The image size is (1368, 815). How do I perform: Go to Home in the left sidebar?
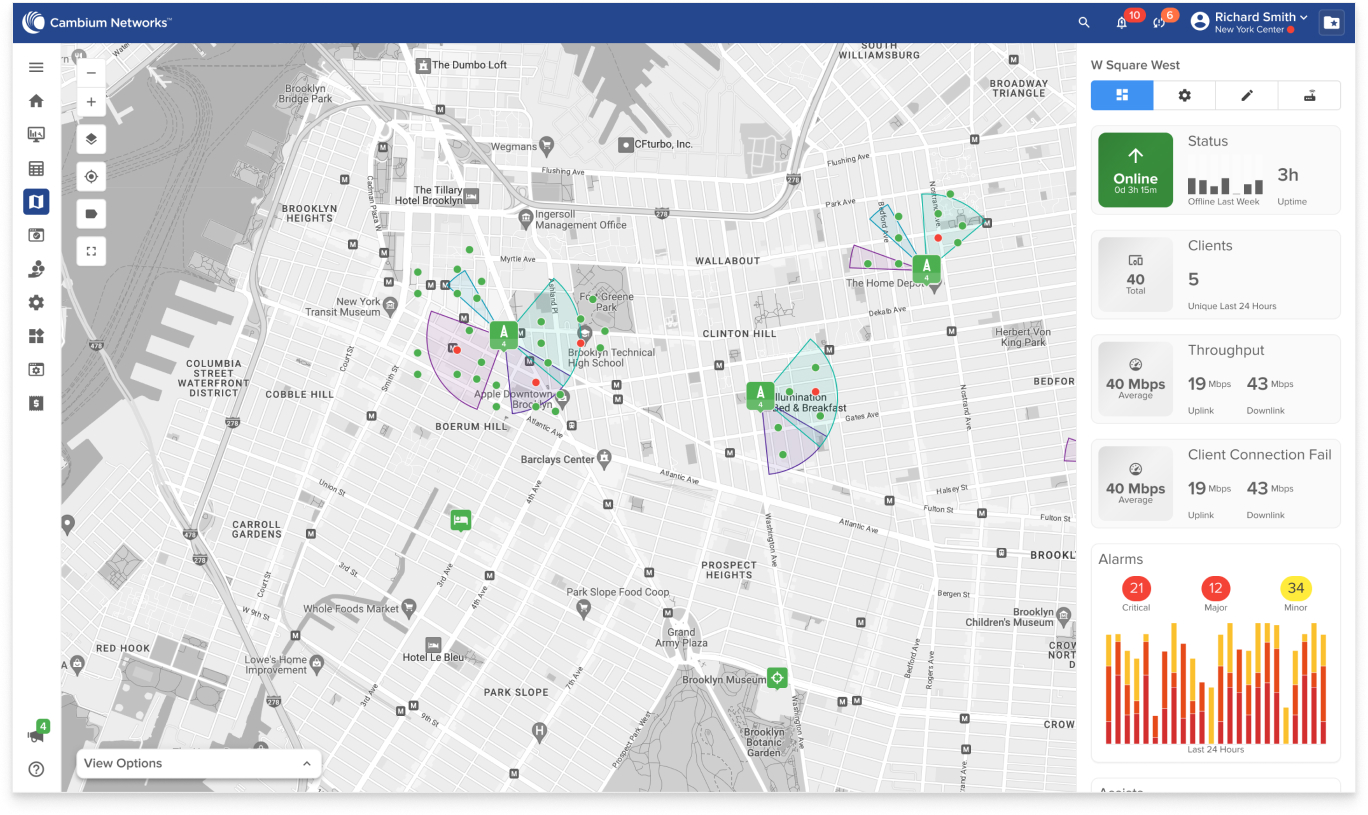(x=36, y=101)
